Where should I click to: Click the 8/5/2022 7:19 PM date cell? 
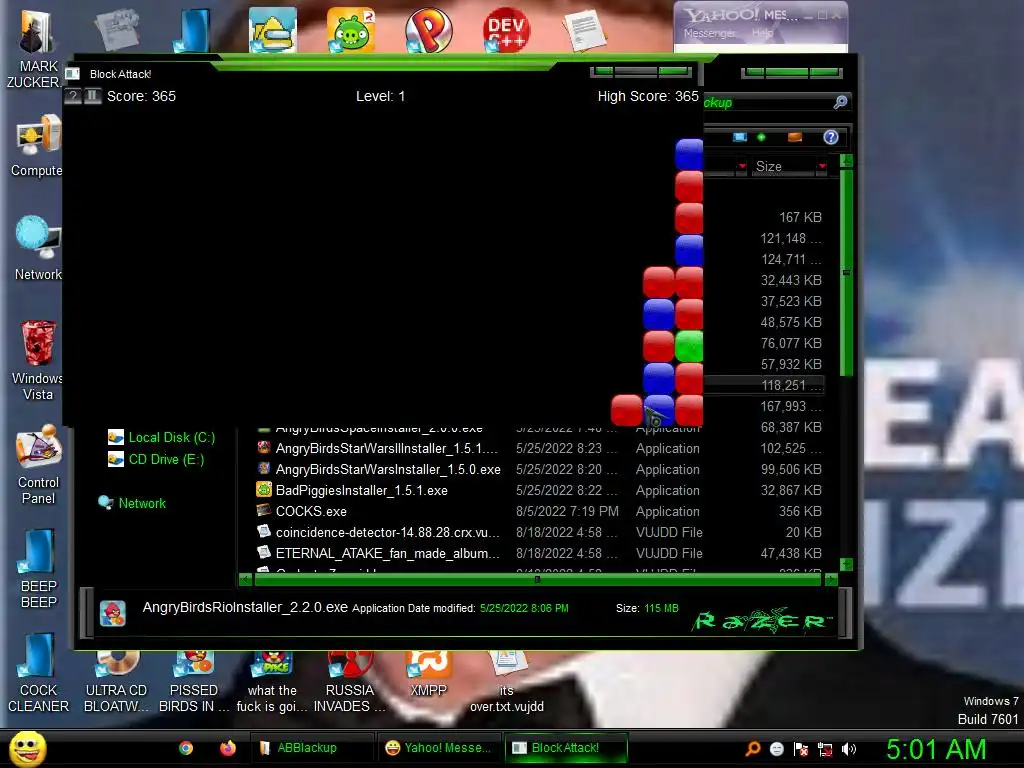coord(567,511)
